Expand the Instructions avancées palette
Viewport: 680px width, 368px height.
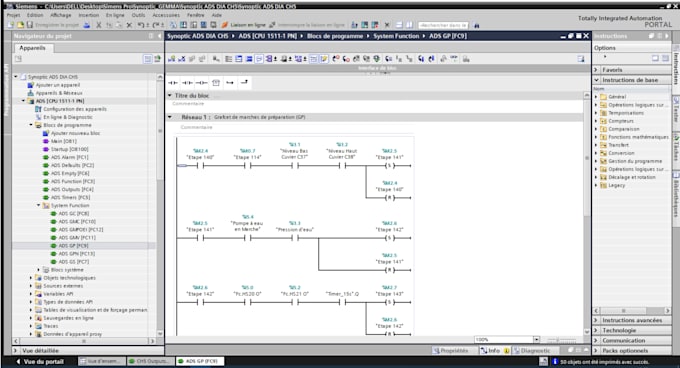click(596, 320)
